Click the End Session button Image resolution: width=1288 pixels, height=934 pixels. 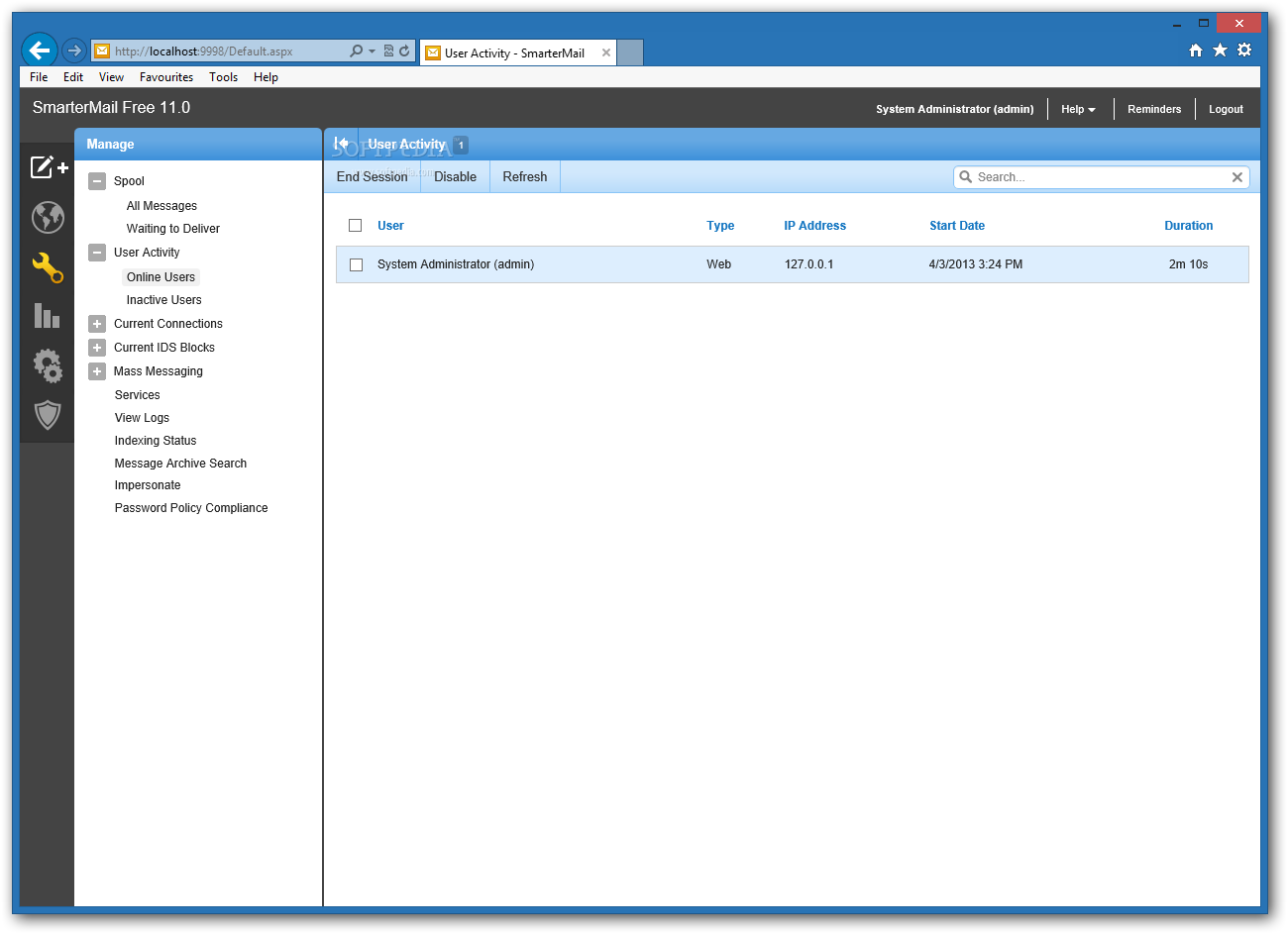pyautogui.click(x=373, y=177)
